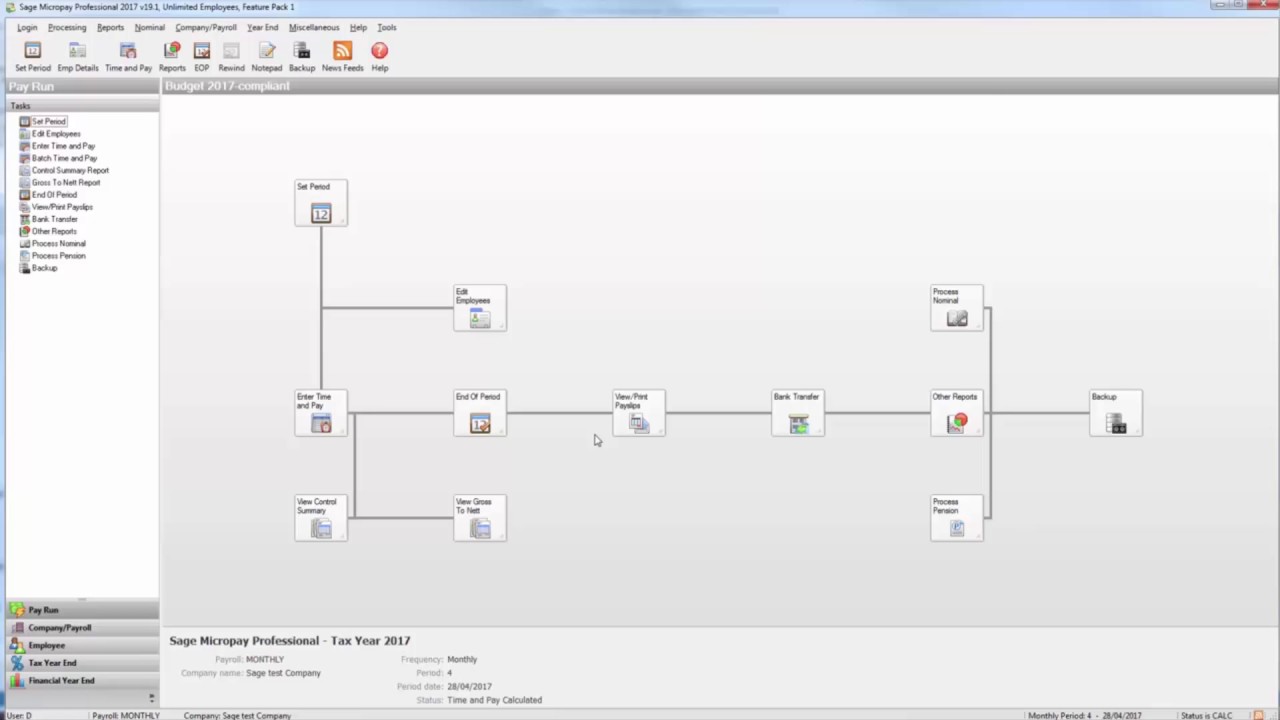Click the Time and Pay toolbar icon
The image size is (1280, 720).
coord(128,57)
